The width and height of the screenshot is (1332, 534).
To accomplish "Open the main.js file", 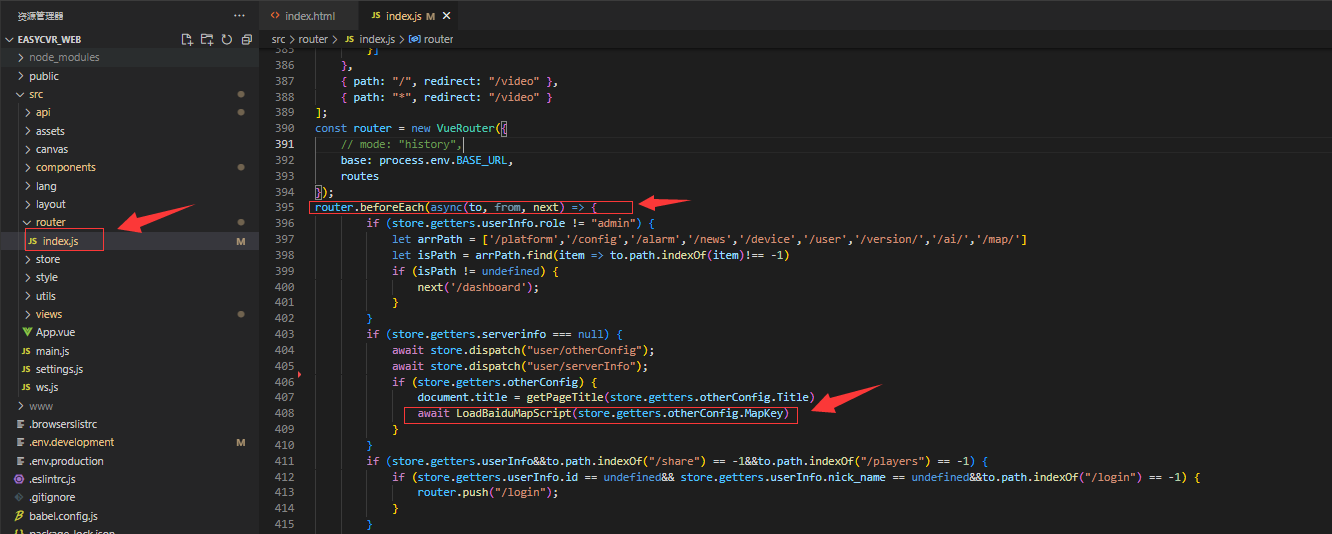I will point(52,351).
